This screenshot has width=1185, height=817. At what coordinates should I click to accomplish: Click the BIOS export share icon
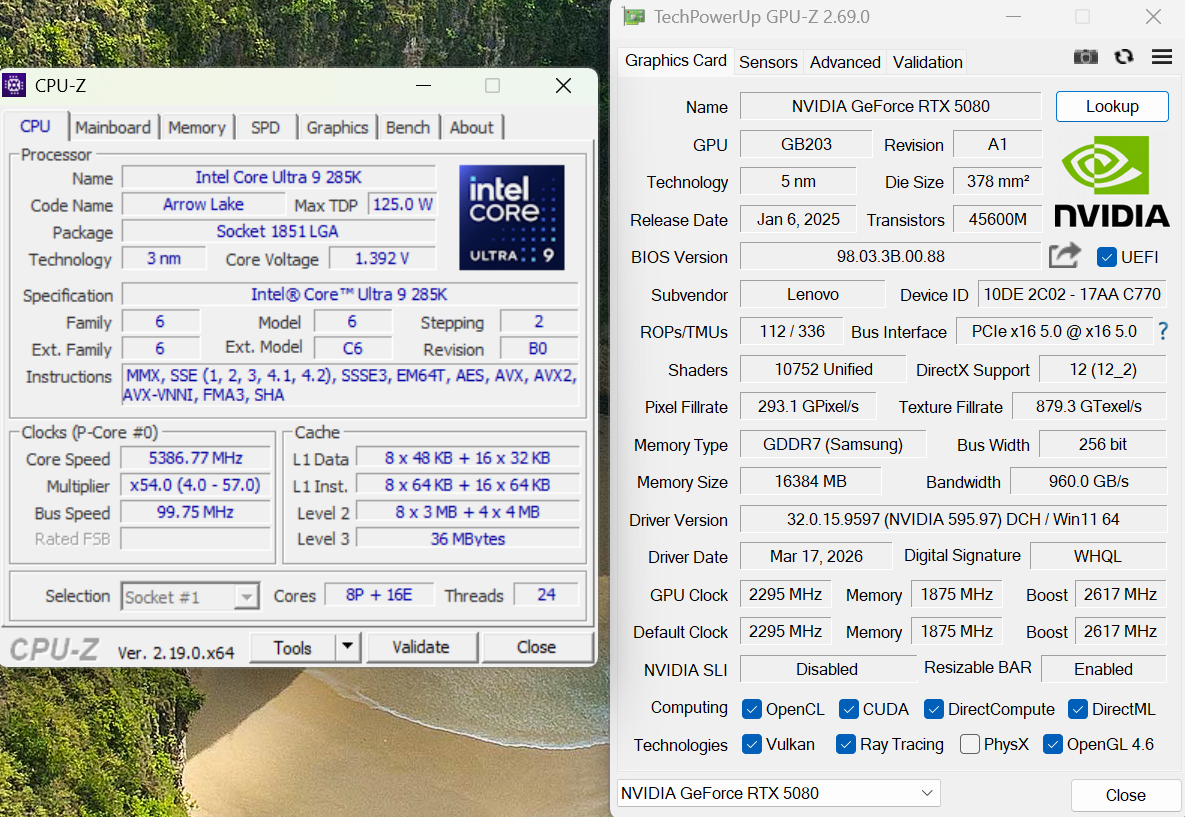click(x=1064, y=256)
